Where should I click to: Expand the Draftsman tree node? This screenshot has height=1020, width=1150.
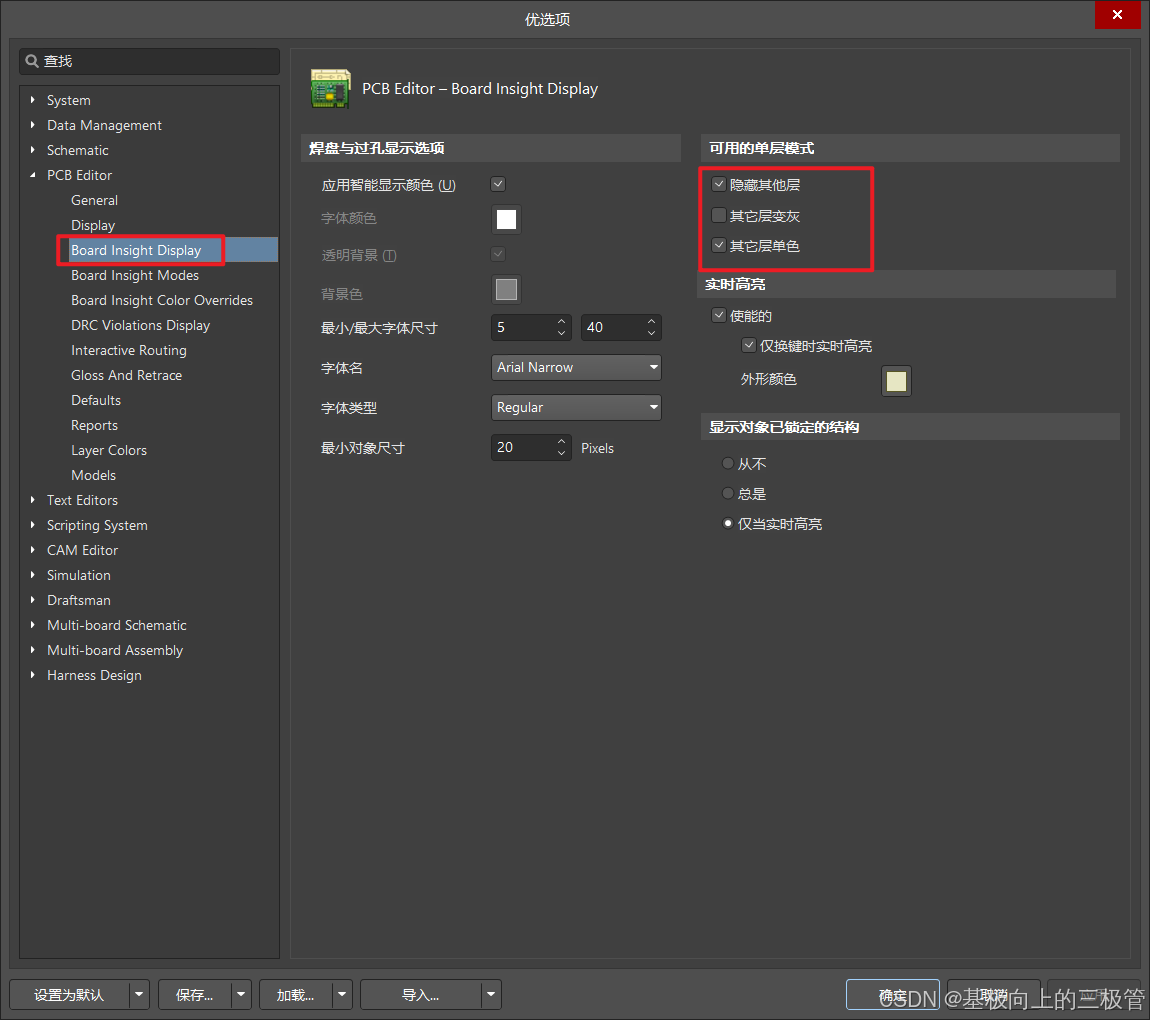(32, 599)
